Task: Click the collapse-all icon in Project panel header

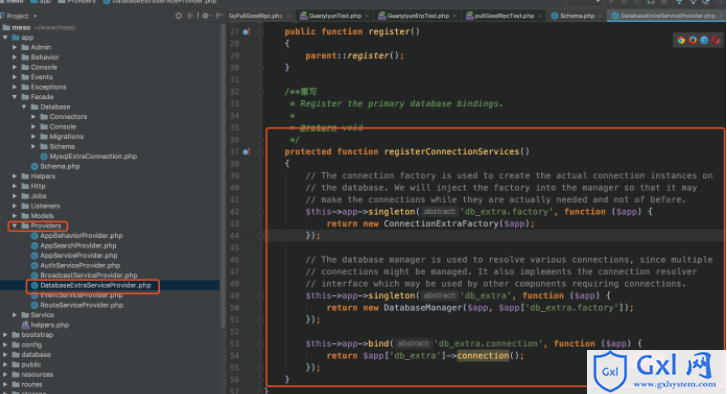Action: [x=190, y=16]
